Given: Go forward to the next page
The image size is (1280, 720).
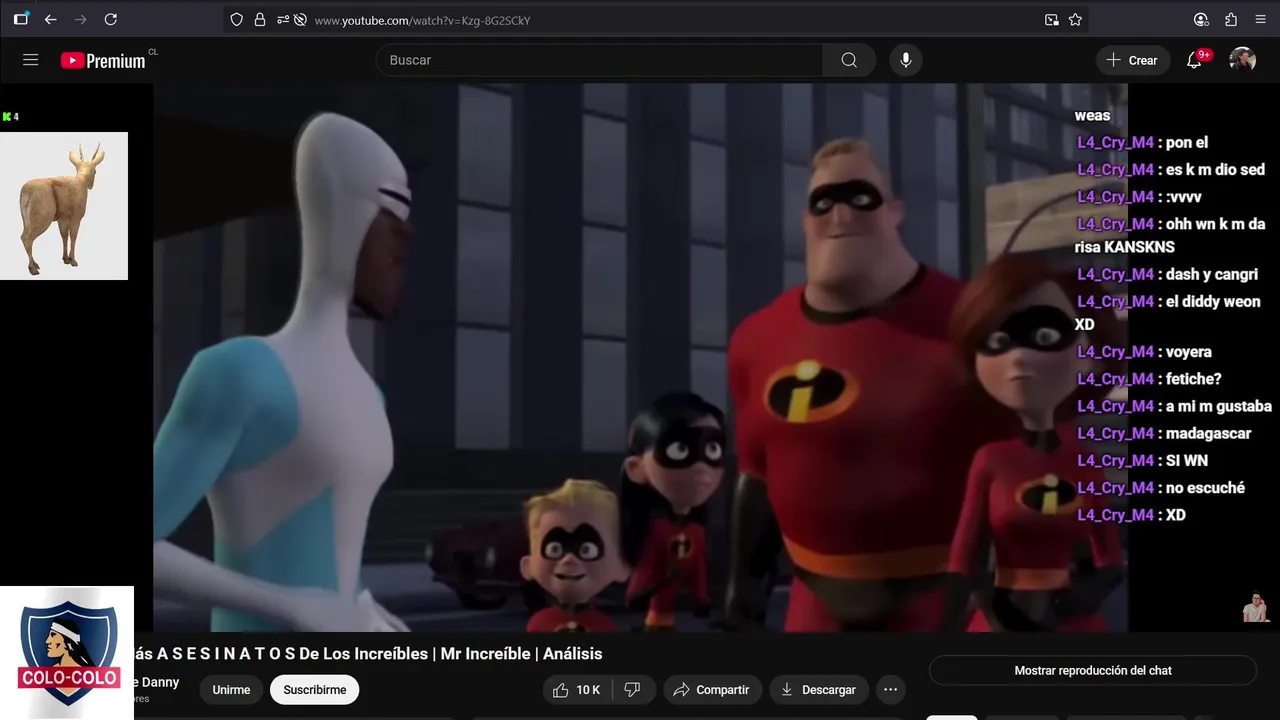Looking at the screenshot, I should [80, 19].
